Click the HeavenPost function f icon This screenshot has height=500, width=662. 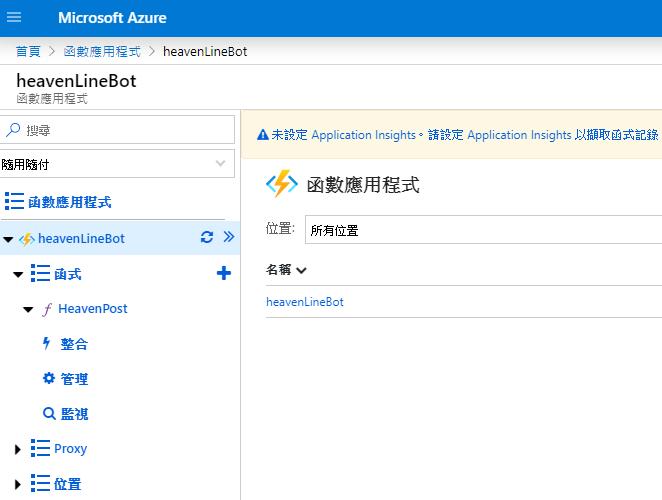click(47, 309)
